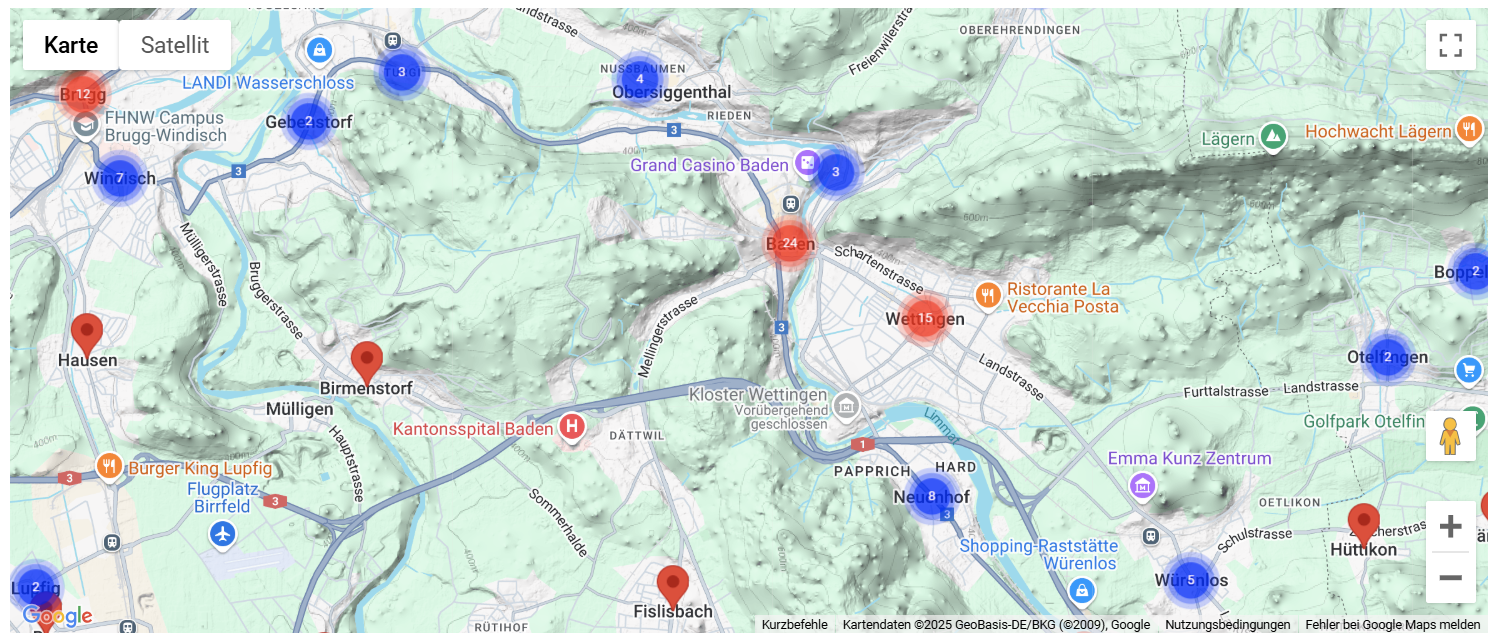Zoom out with the minus button
The width and height of the screenshot is (1499, 643).
pos(1451,578)
